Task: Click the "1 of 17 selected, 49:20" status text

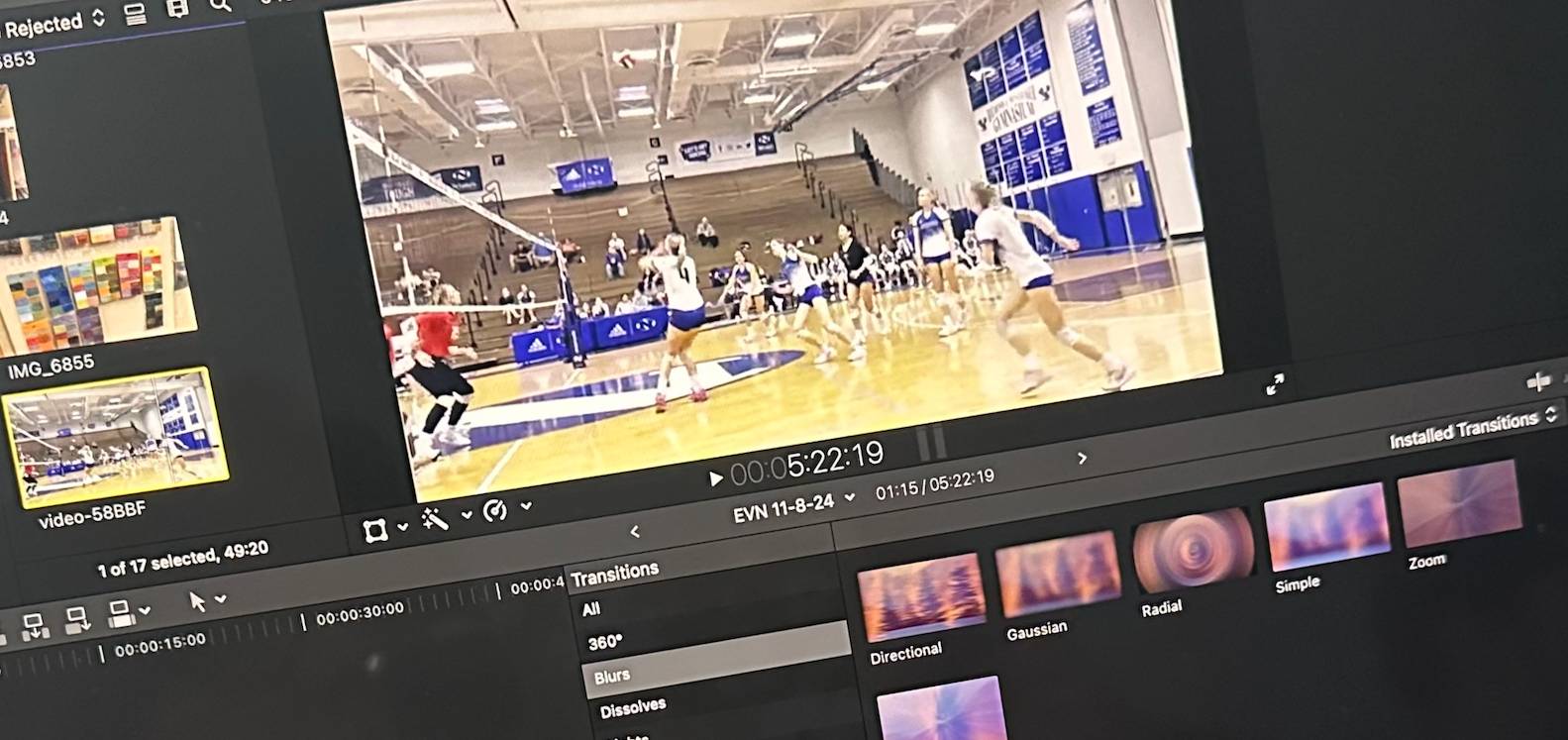Action: coord(182,560)
